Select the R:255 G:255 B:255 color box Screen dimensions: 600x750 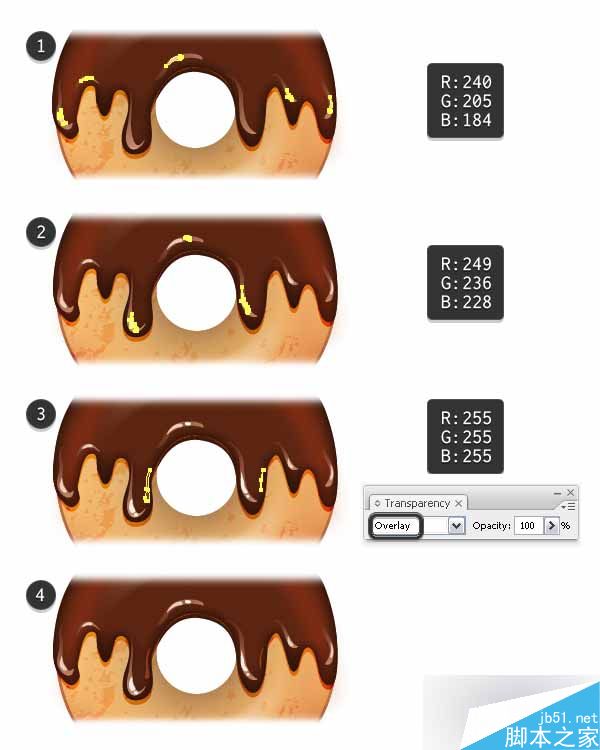(466, 436)
